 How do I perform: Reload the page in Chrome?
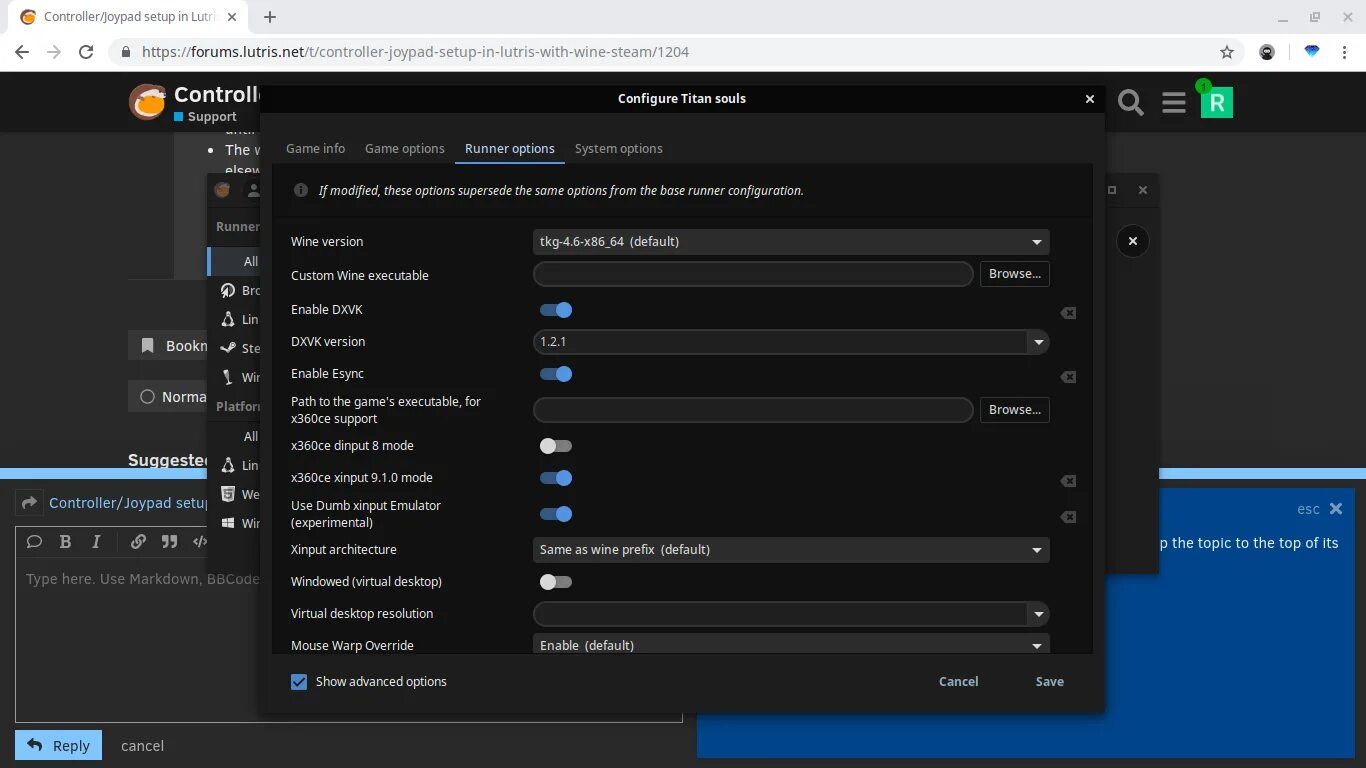pos(86,52)
